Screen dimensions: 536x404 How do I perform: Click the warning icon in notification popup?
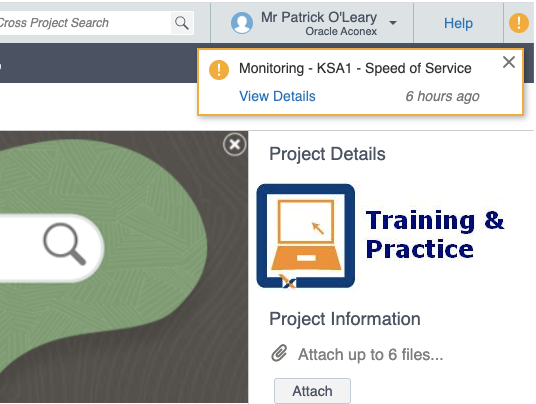click(219, 70)
